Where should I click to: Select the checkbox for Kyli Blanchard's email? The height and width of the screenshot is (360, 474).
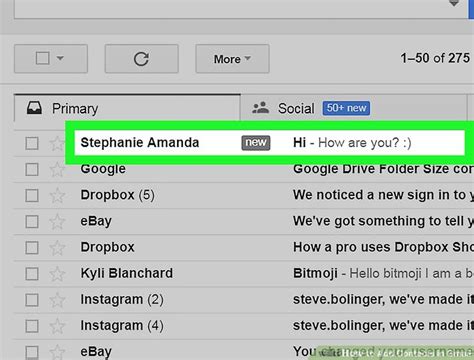[x=32, y=274]
